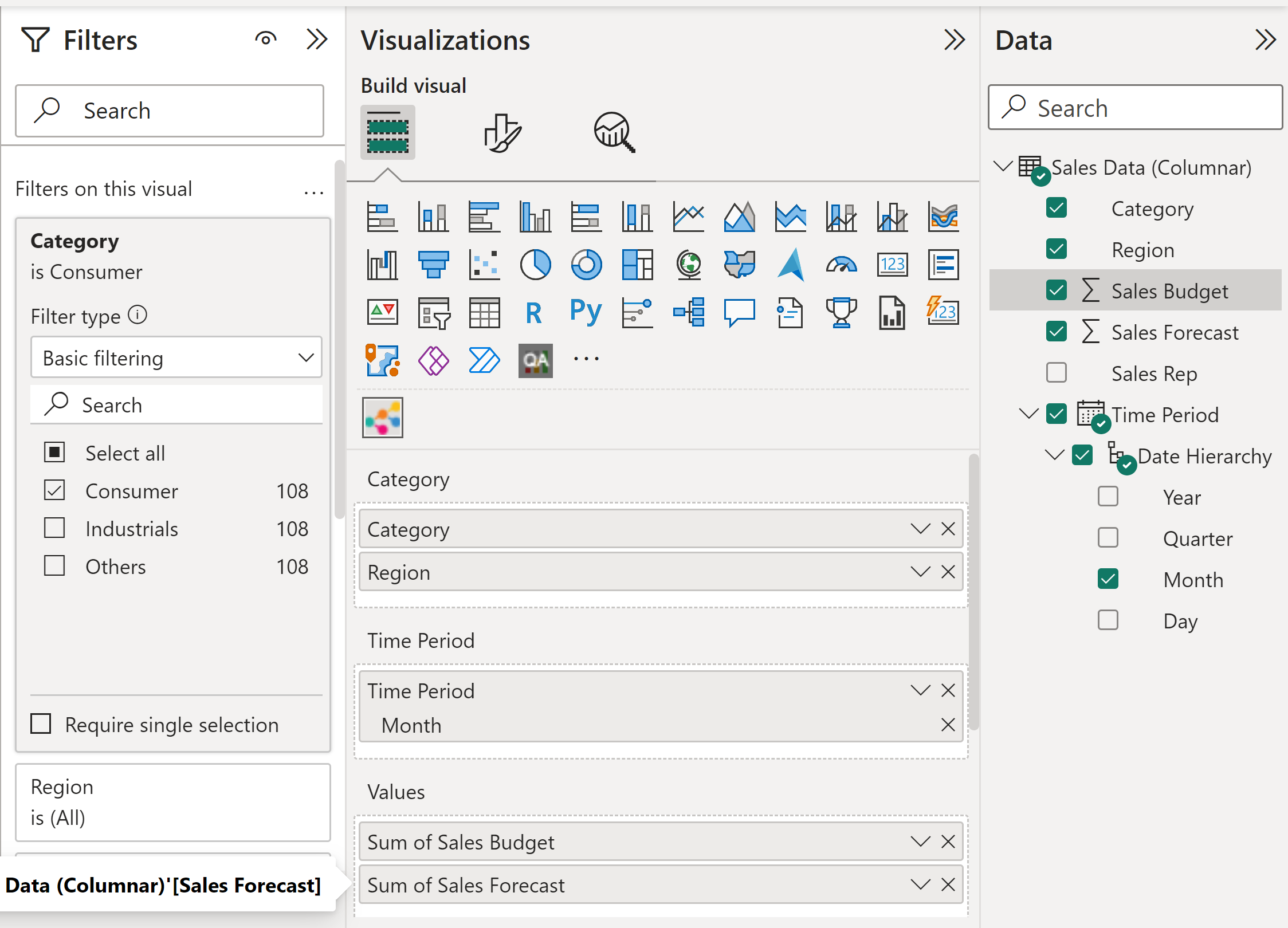Insert the decomposition tree visual
Image resolution: width=1288 pixels, height=928 pixels.
pos(689,313)
